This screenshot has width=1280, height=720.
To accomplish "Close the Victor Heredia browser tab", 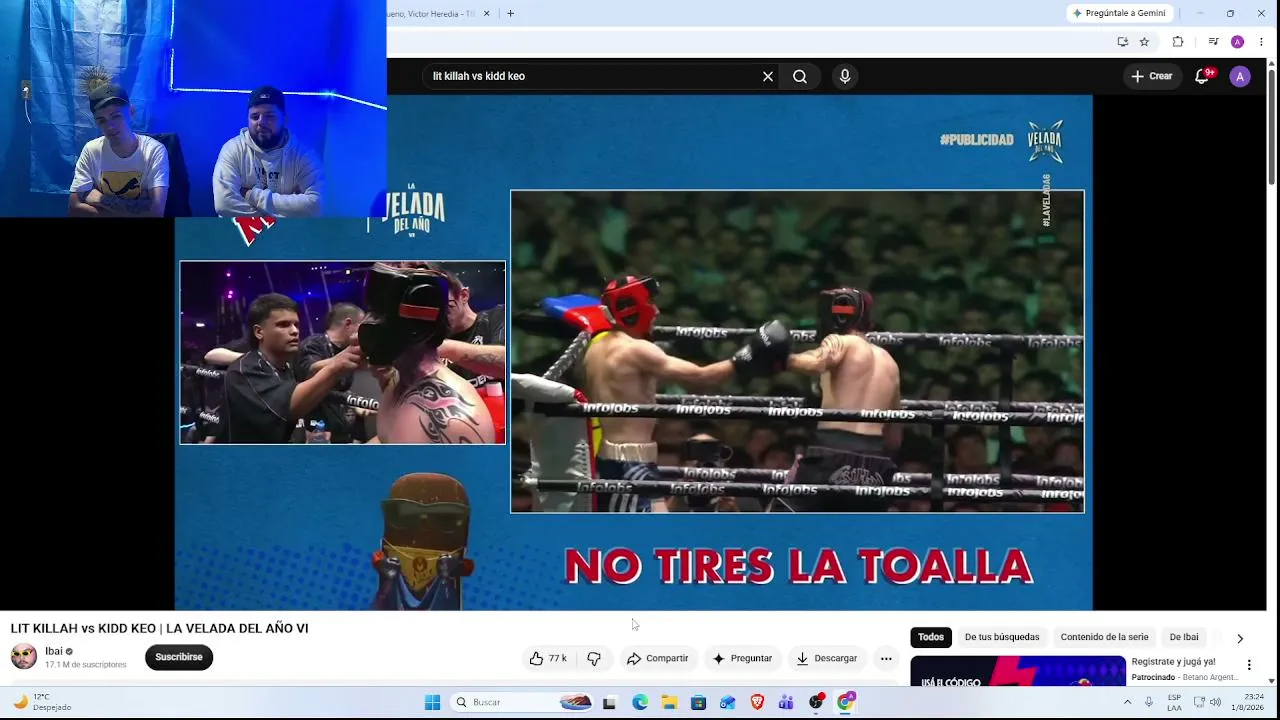I will click(x=487, y=14).
